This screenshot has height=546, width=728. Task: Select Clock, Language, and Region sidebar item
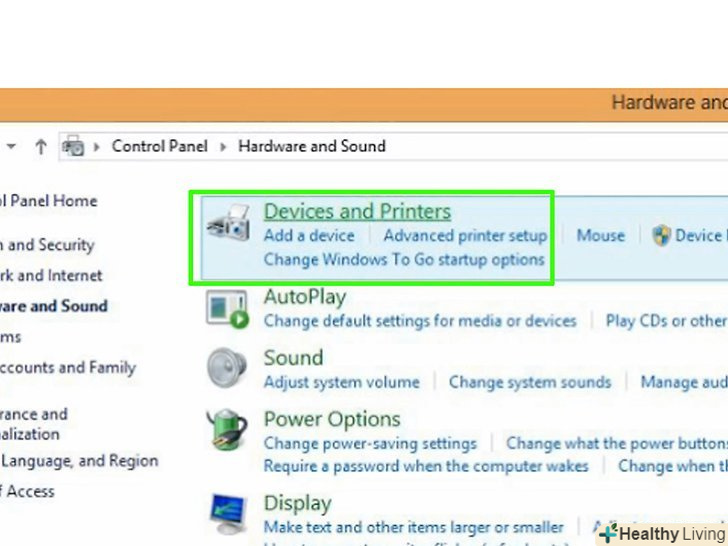pyautogui.click(x=79, y=461)
